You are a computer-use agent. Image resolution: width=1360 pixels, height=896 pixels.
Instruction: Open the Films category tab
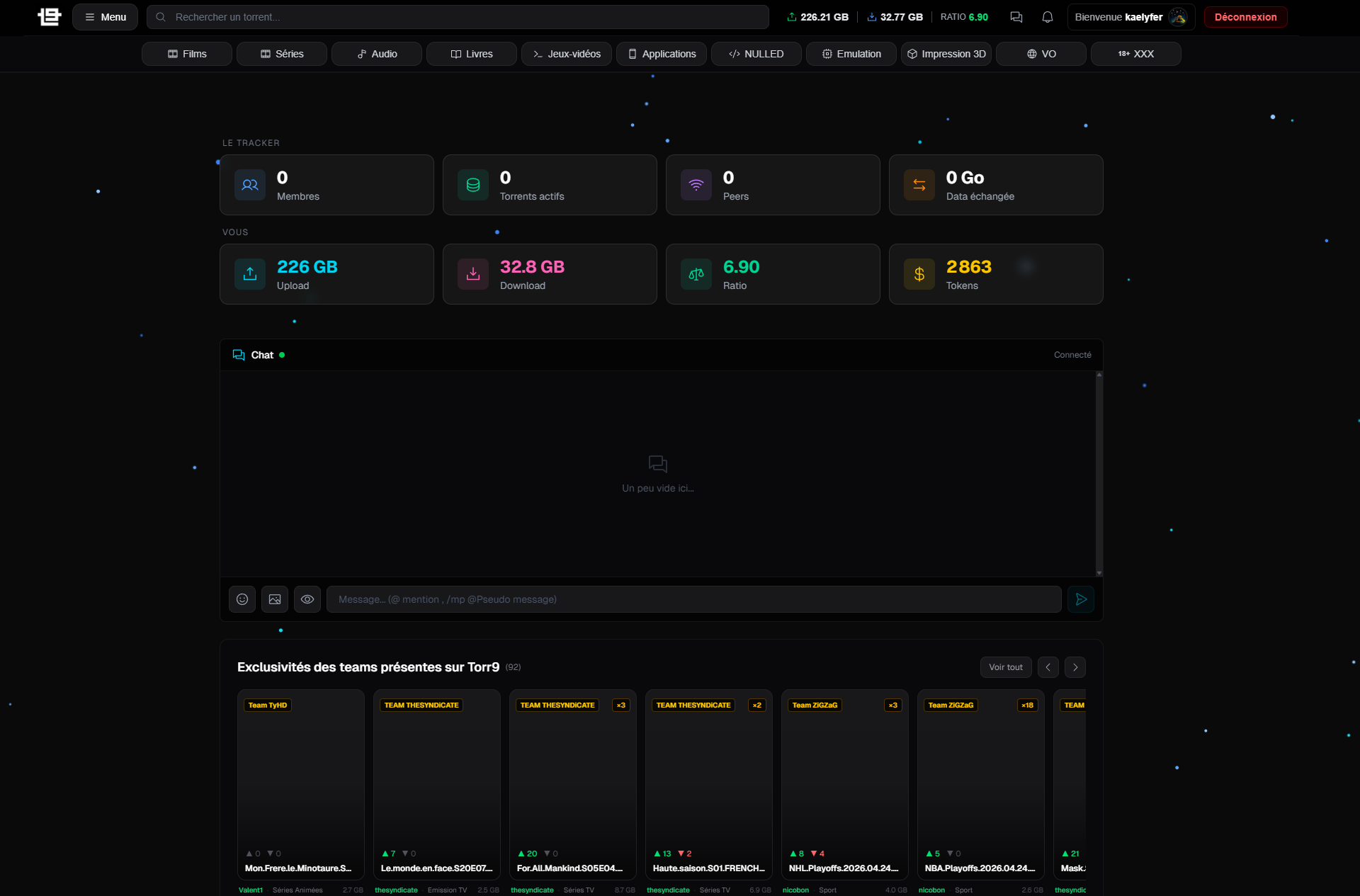pyautogui.click(x=187, y=54)
